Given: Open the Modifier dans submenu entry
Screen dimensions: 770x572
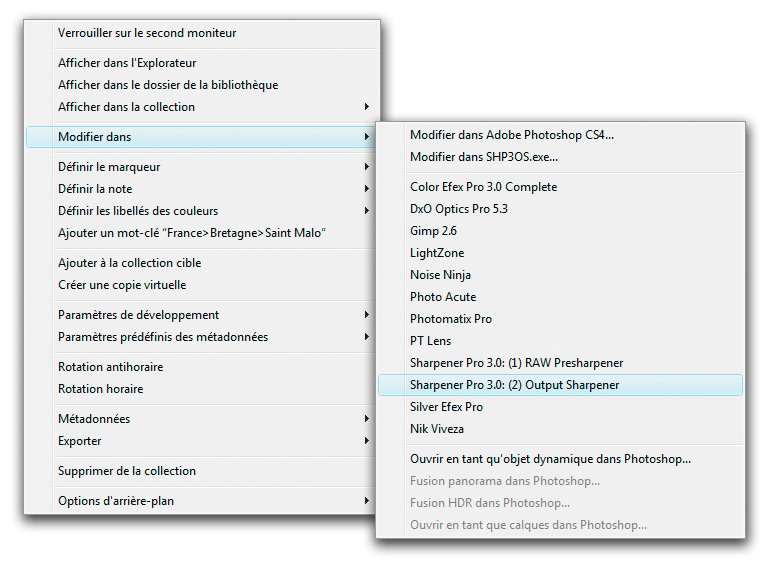Looking at the screenshot, I should (x=201, y=137).
